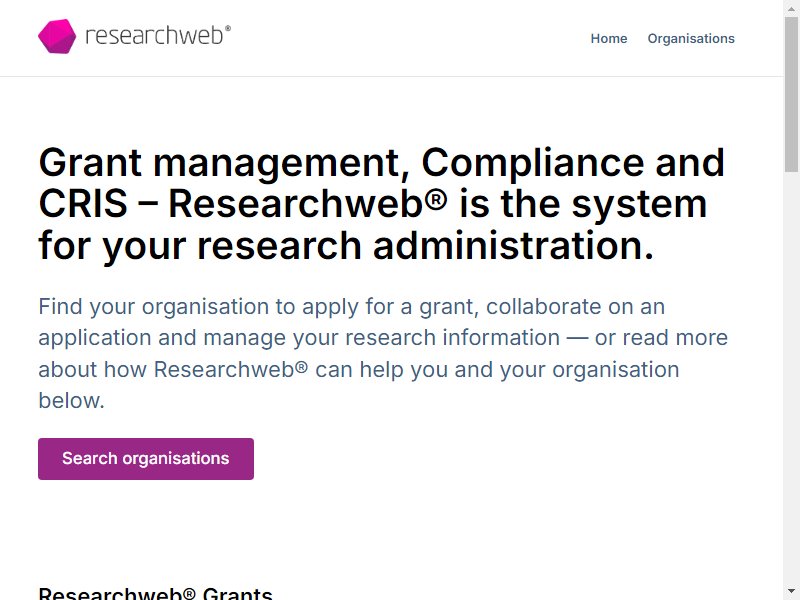Open the Home navigation link

pyautogui.click(x=609, y=39)
